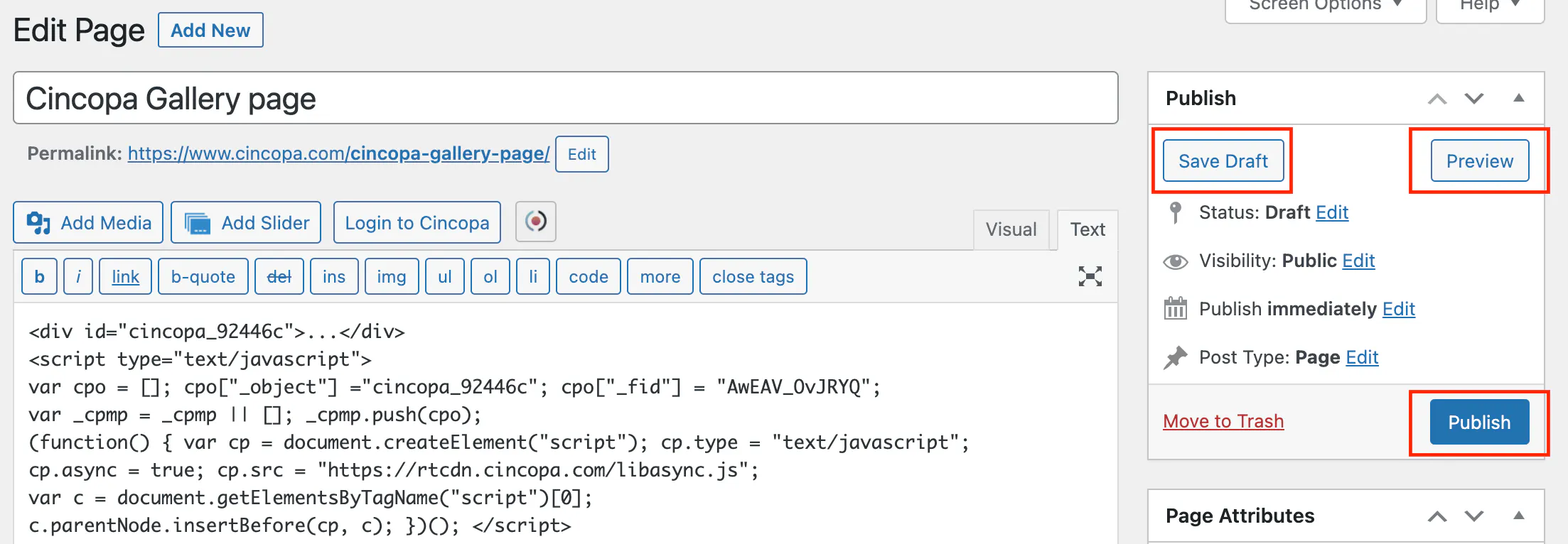
Task: Insert ordered list with ol button
Action: tap(490, 276)
